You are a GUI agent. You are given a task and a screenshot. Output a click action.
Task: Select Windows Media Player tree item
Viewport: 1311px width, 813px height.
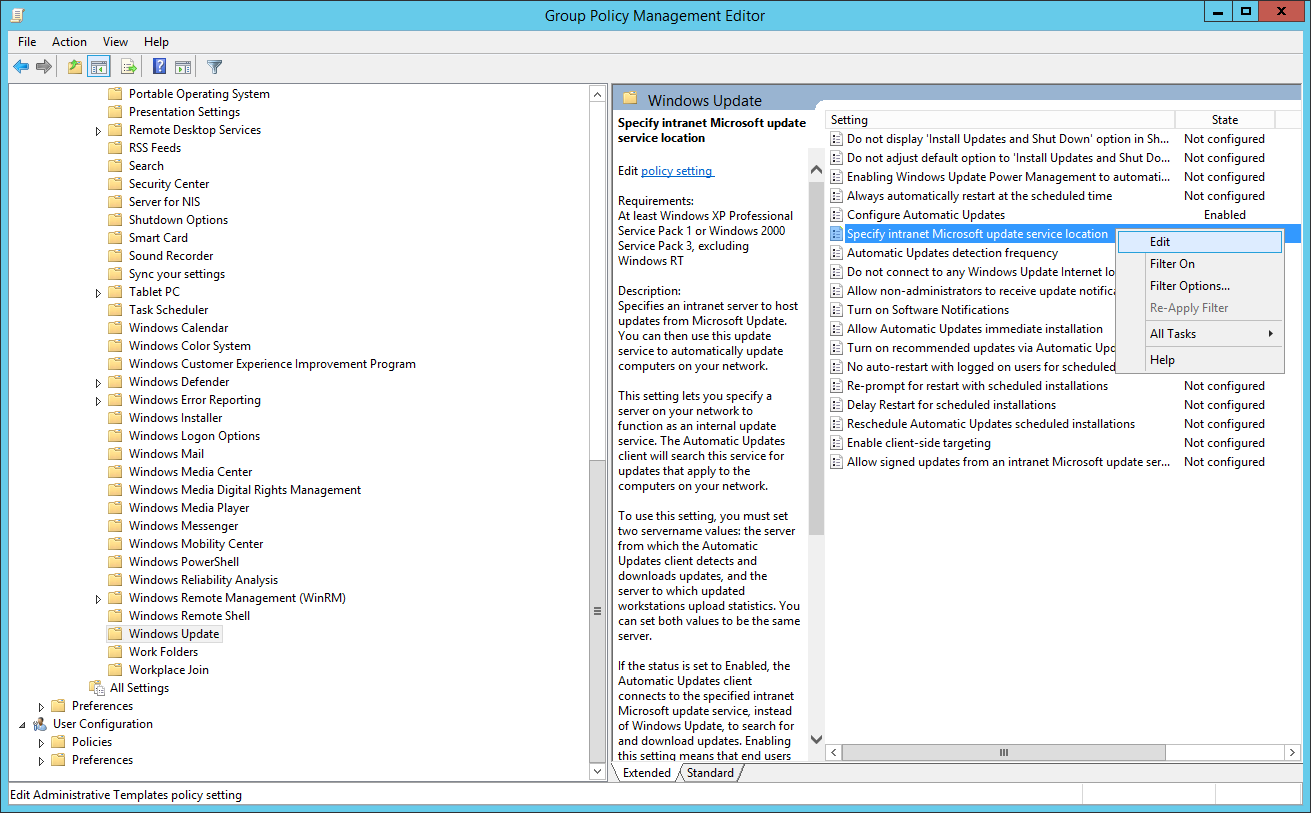click(189, 508)
